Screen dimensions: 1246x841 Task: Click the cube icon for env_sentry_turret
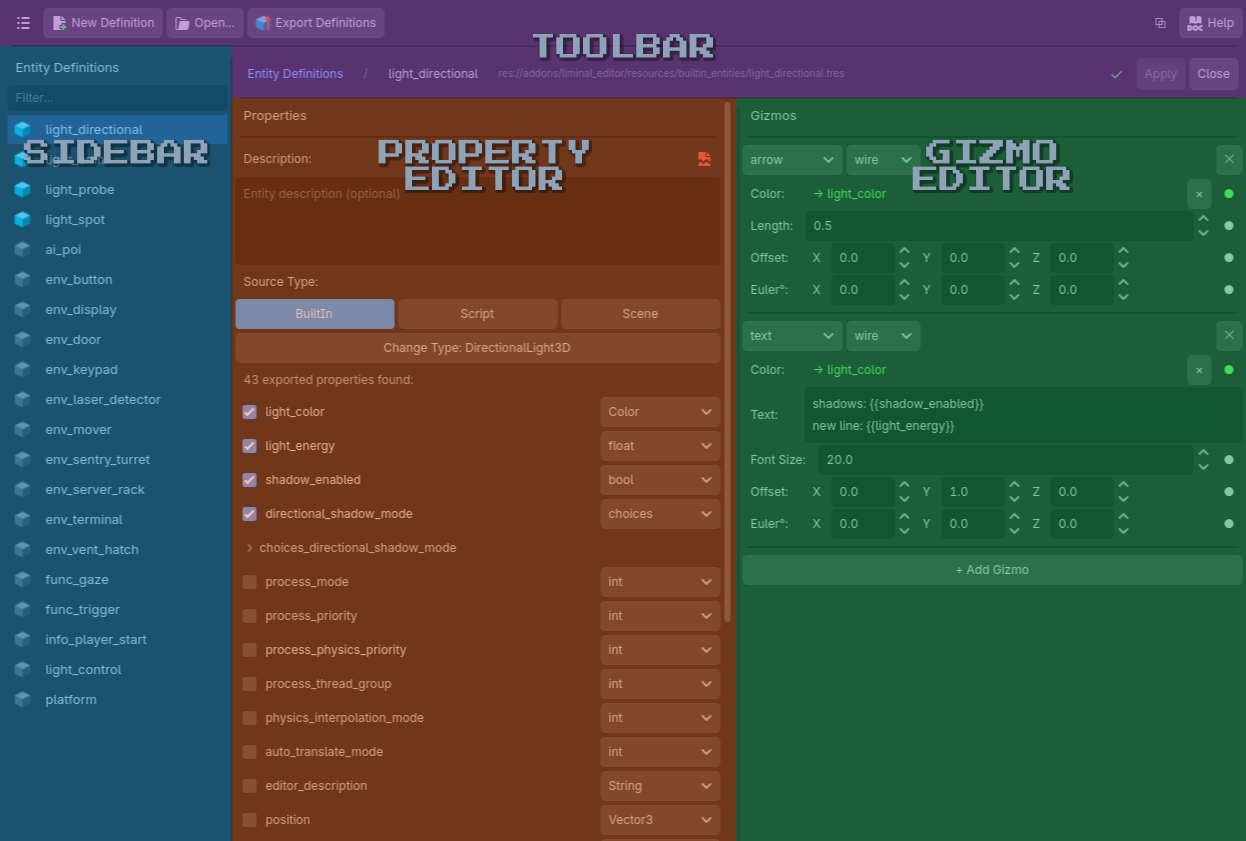click(22, 460)
